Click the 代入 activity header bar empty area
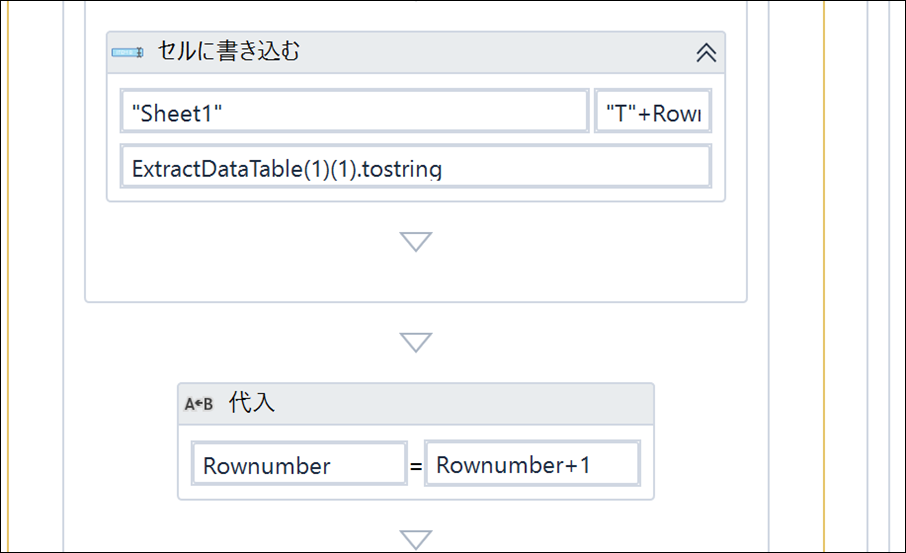 pos(462,404)
